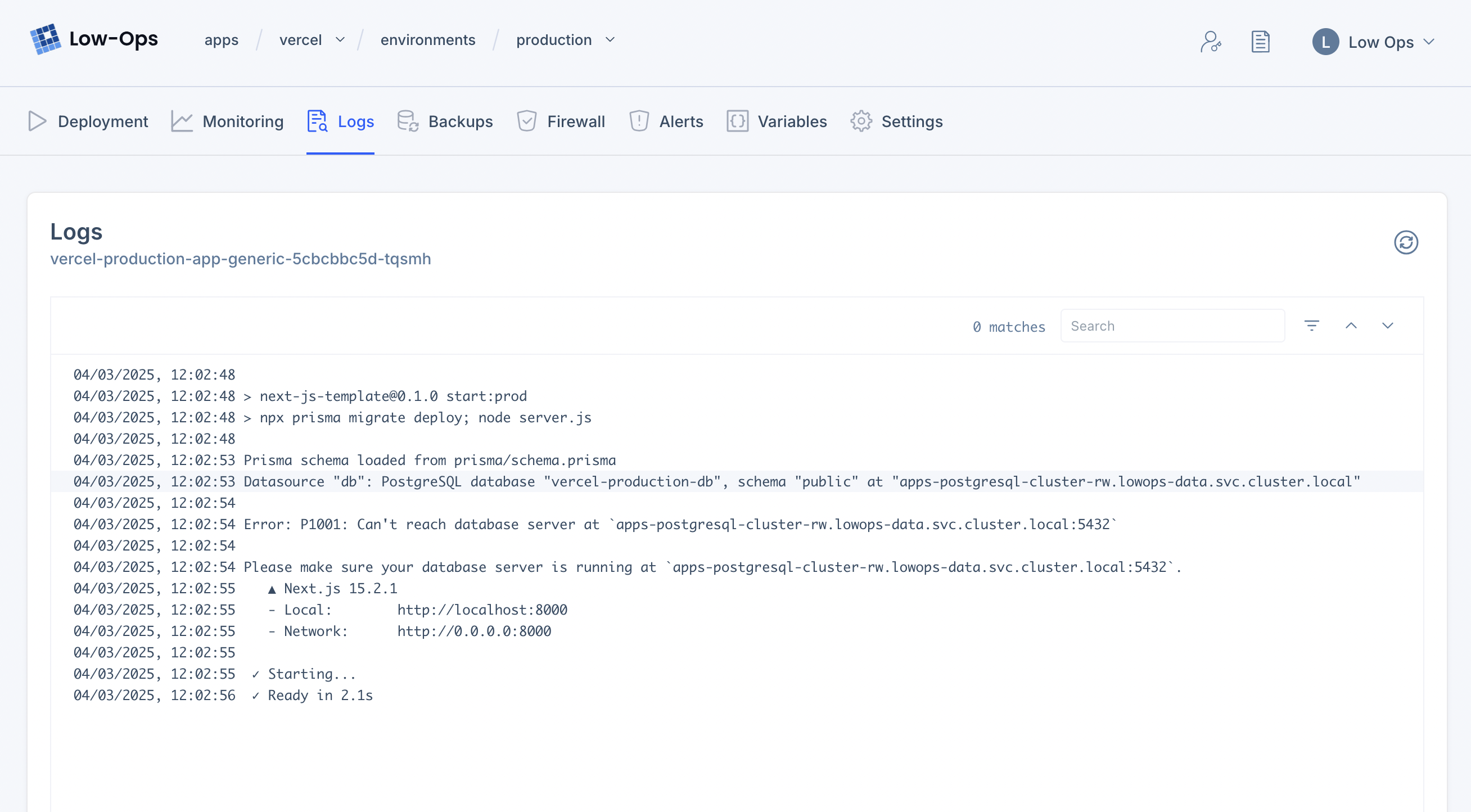Select the Logs tab label

click(x=356, y=121)
